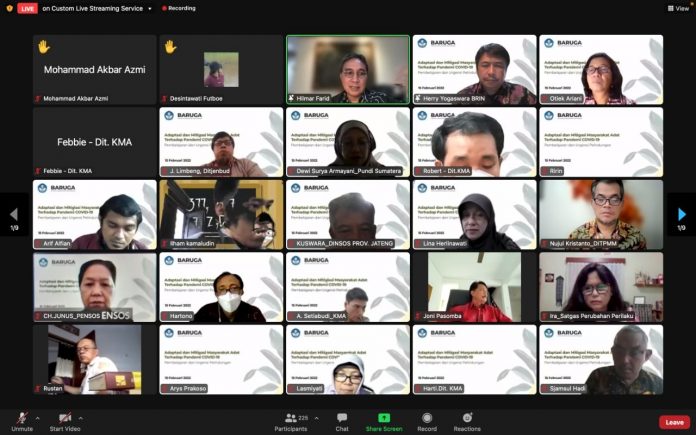Select Hilmar Farid's active speaker video tile
This screenshot has width=696, height=435.
348,69
